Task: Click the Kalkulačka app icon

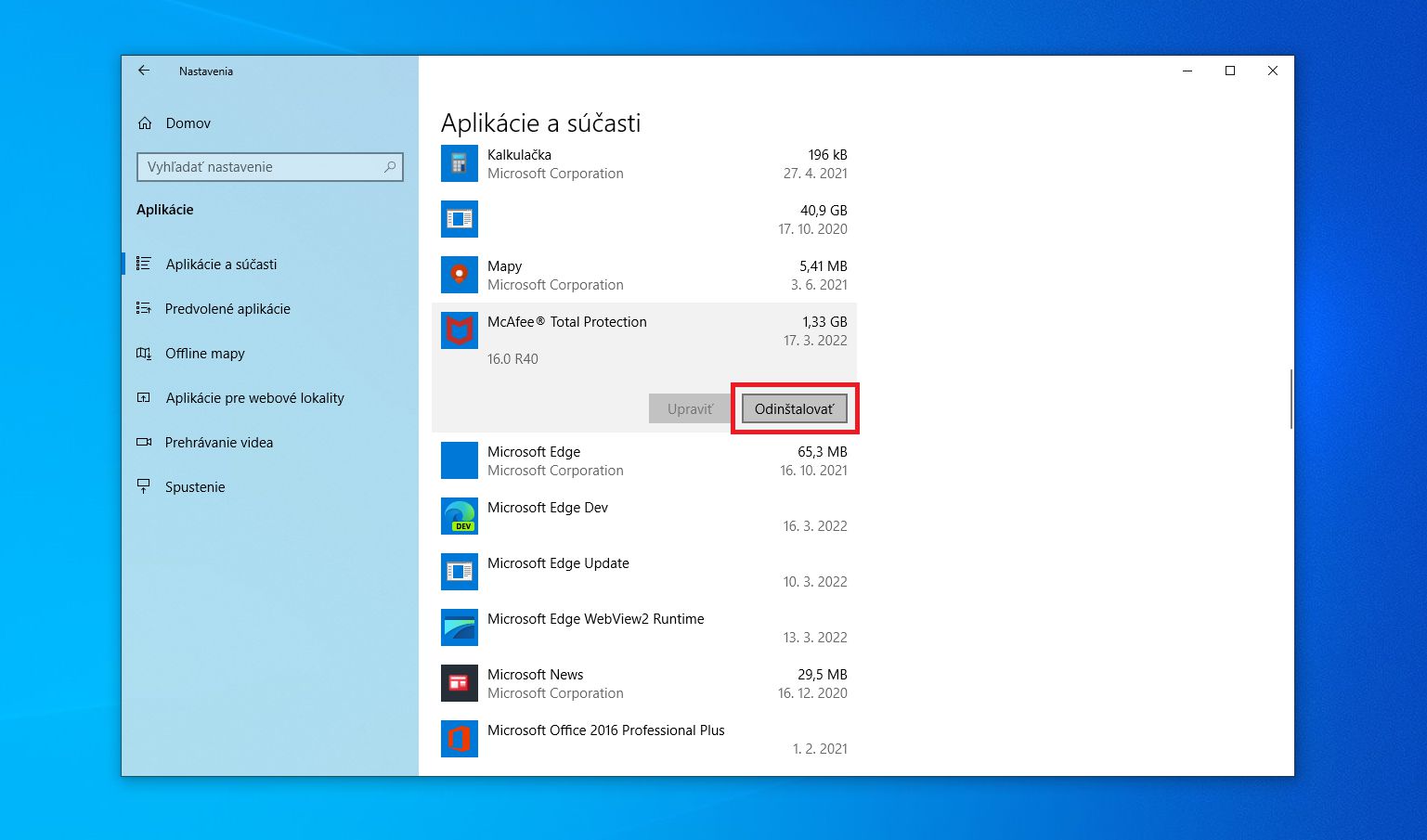Action: (460, 163)
